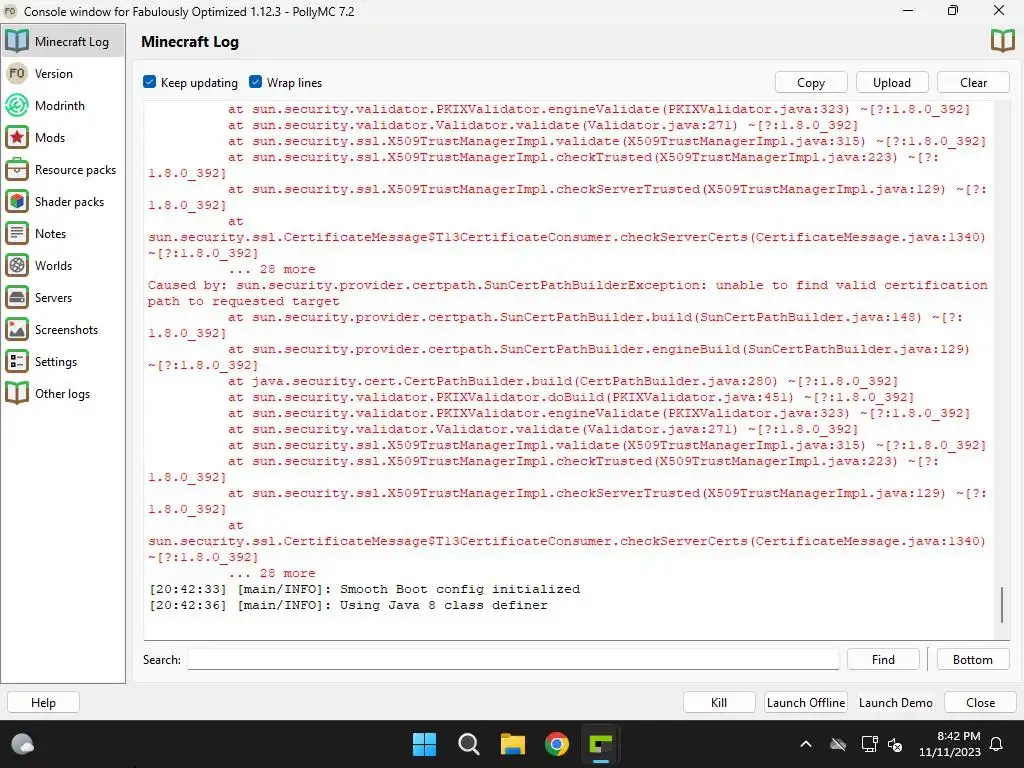Screen dimensions: 1024x768
Task: Open the Windows Start menu
Action: point(424,744)
